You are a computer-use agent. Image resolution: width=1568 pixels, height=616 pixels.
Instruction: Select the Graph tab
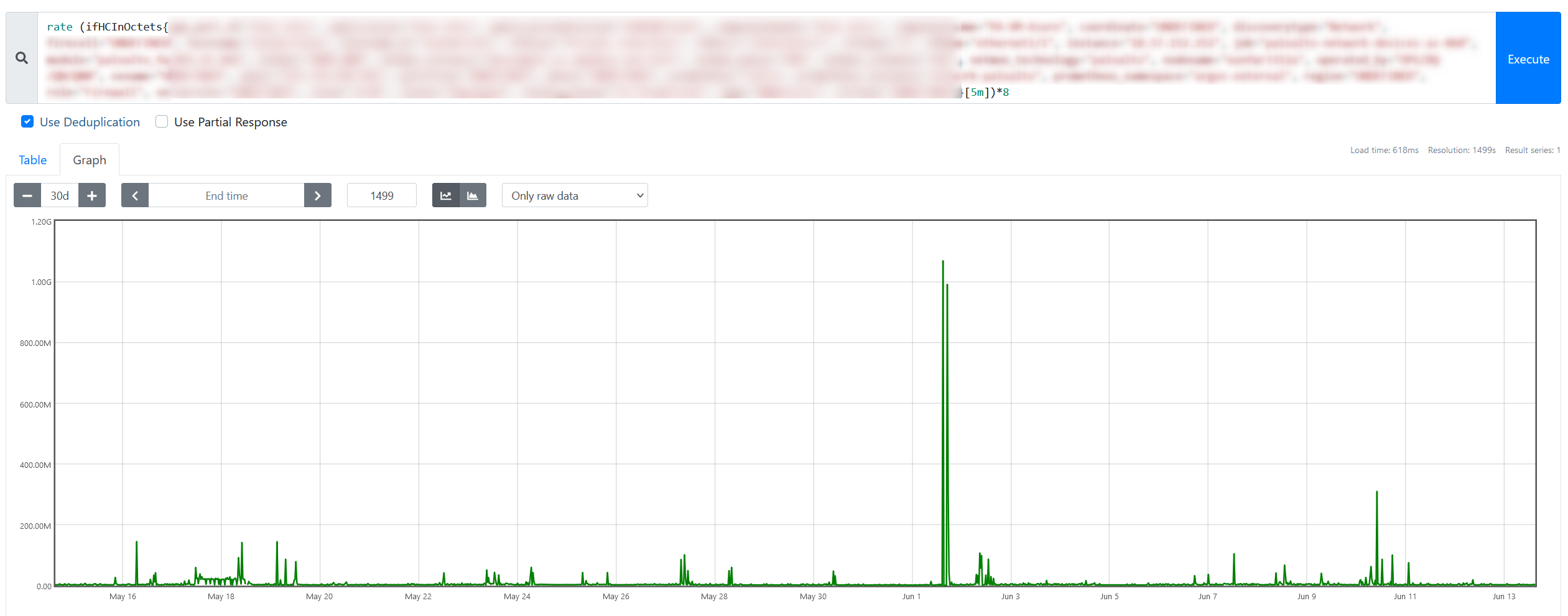point(90,160)
